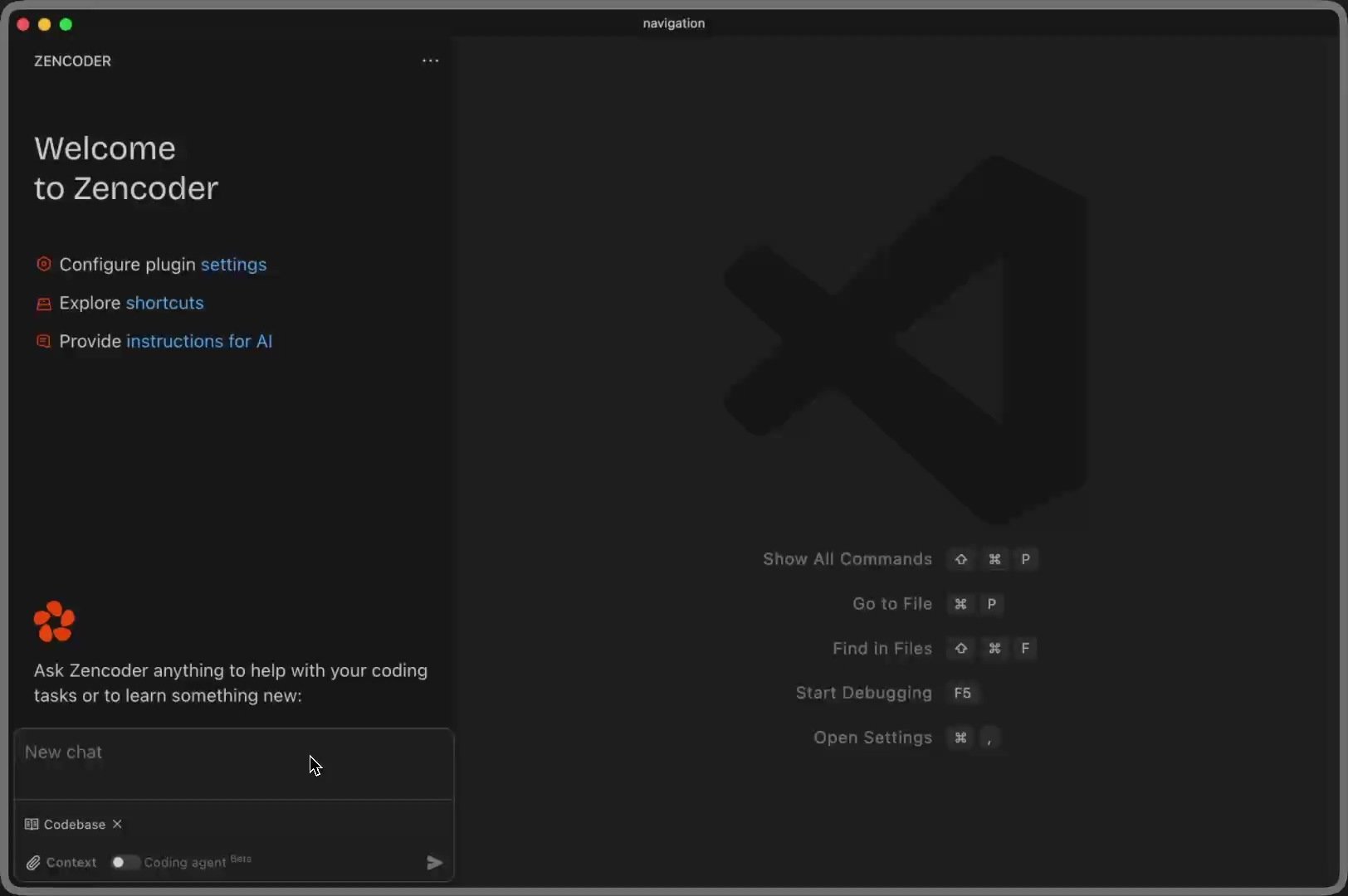
Task: Open the plugin settings link
Action: [x=233, y=265]
